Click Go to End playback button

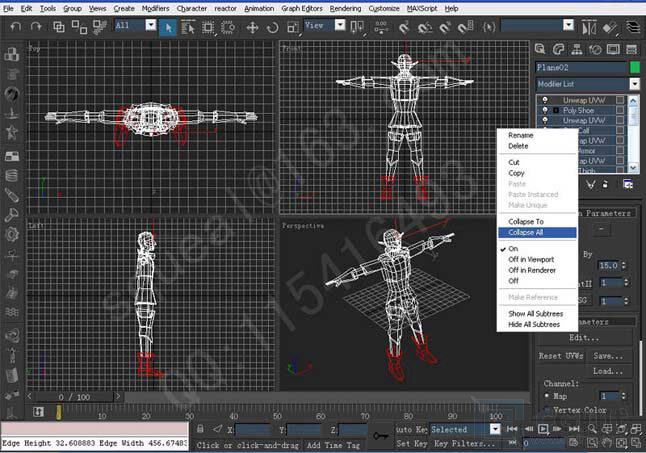coord(574,429)
